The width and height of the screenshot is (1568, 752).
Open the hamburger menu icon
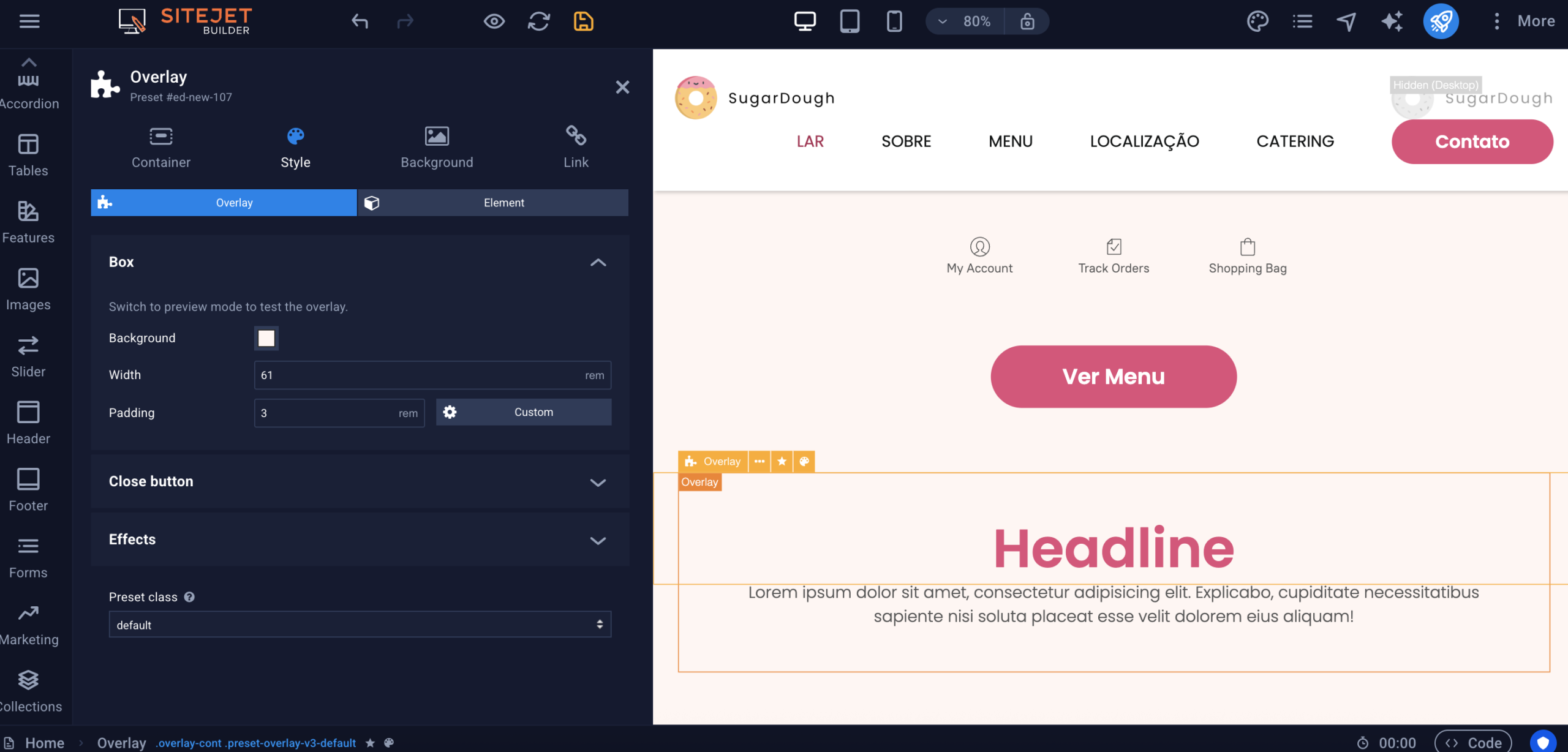point(29,21)
